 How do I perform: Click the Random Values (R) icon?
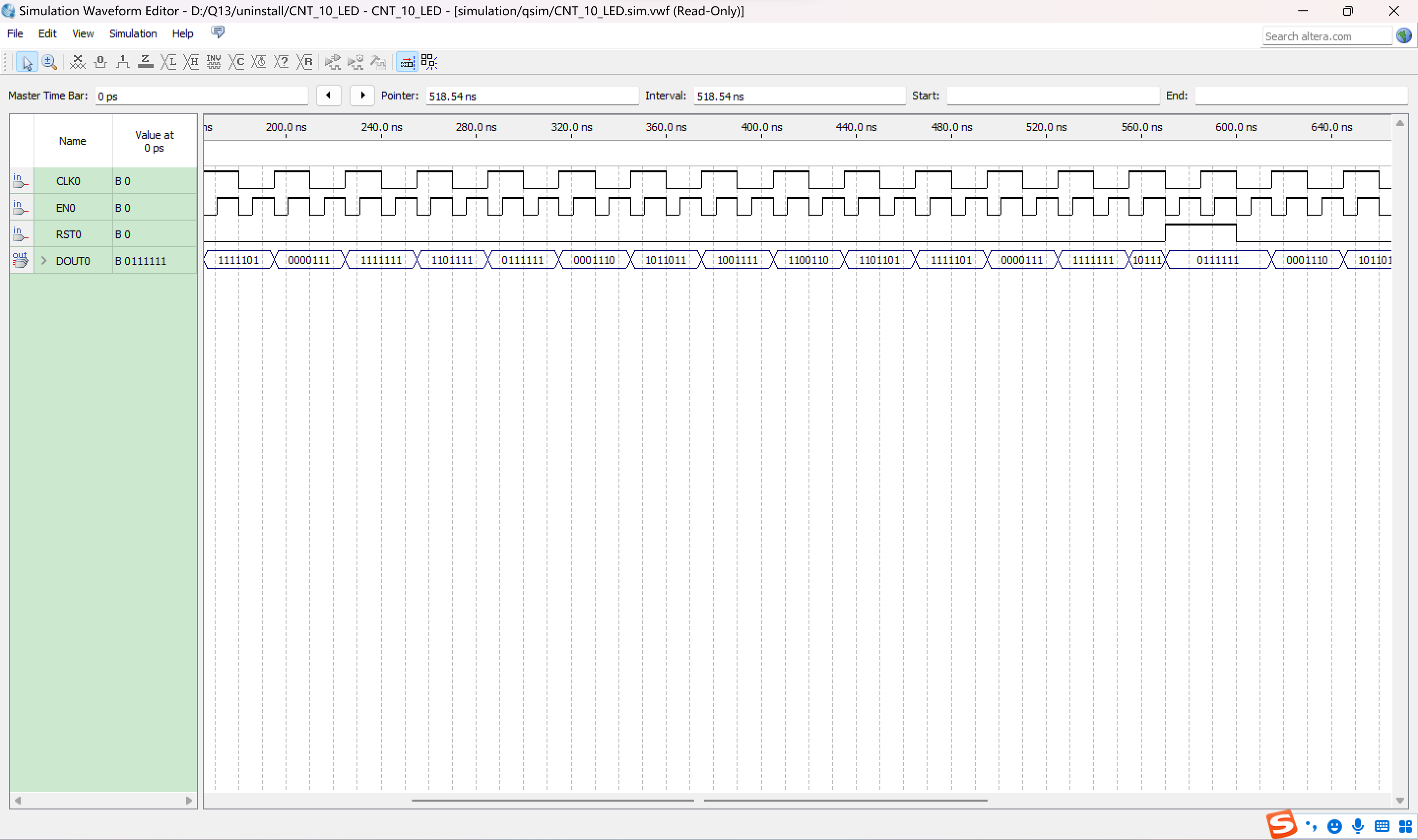305,62
